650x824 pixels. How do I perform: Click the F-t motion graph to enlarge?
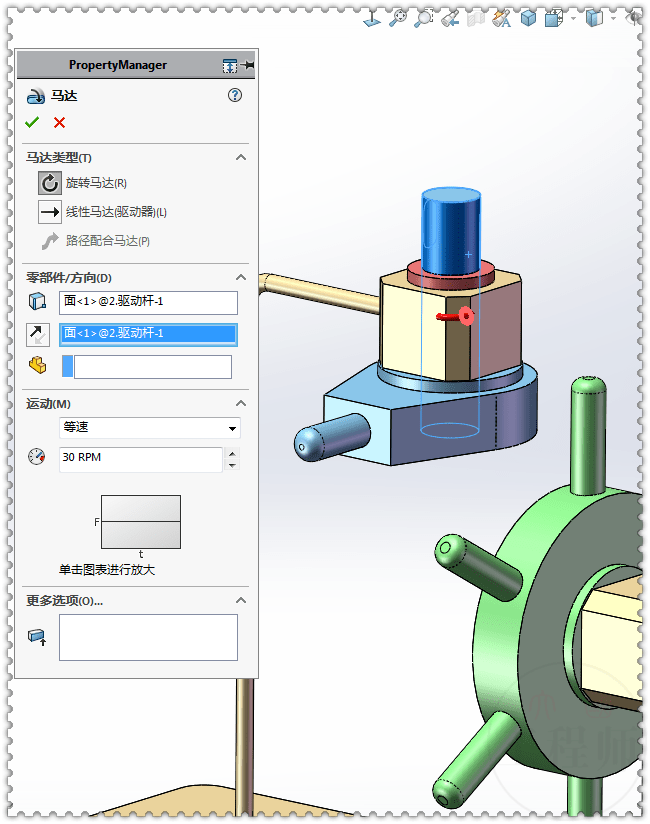[x=141, y=522]
